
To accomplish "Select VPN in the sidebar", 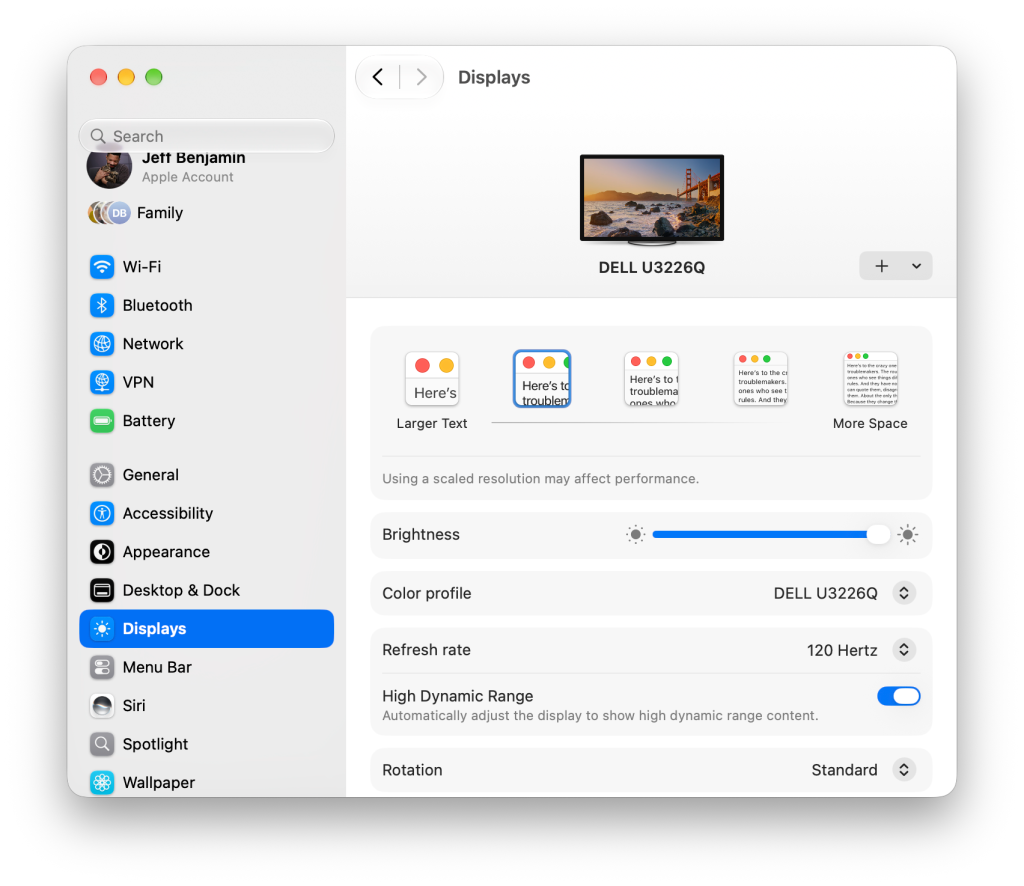I will pyautogui.click(x=206, y=383).
